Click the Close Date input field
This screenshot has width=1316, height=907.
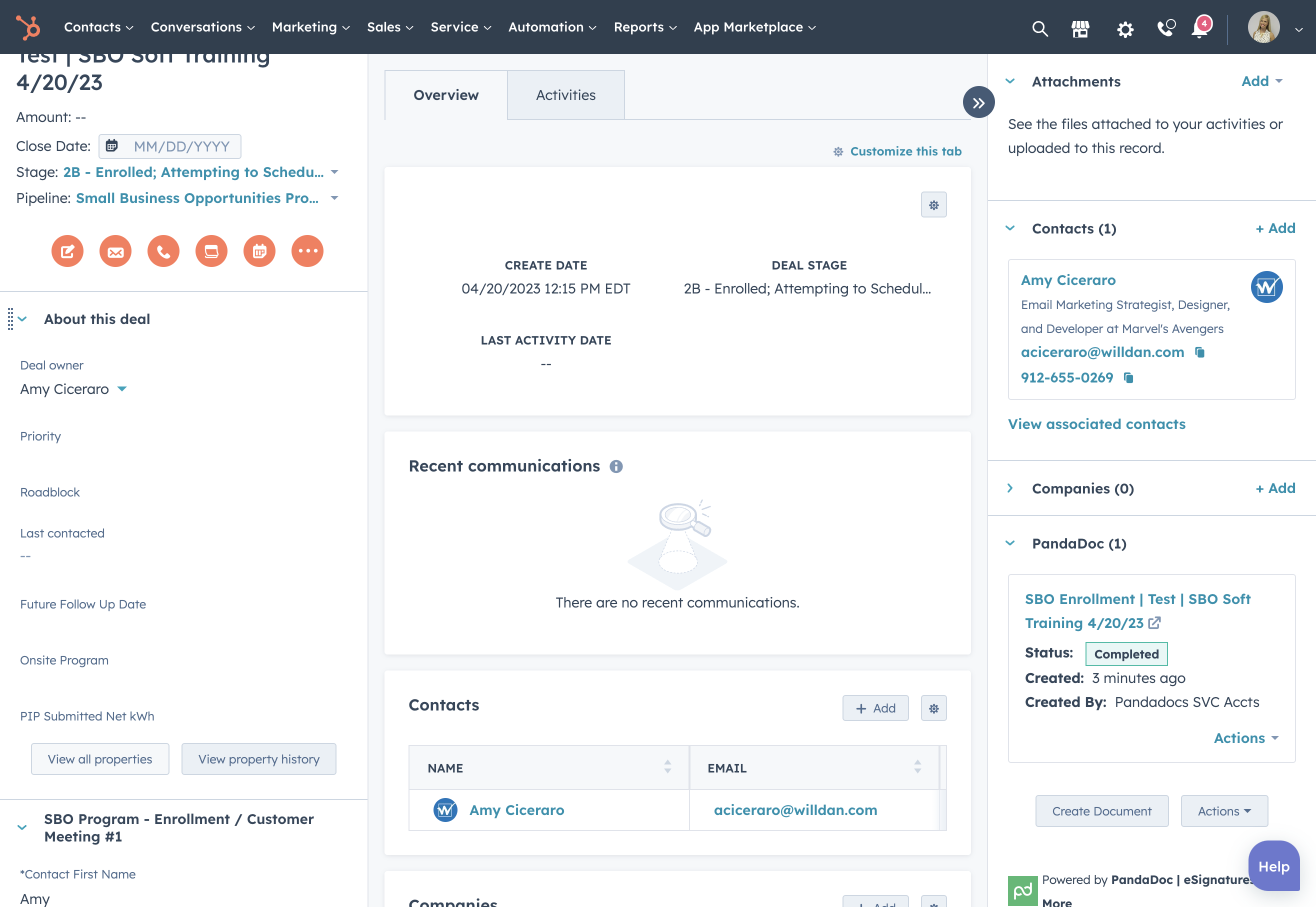[170, 146]
